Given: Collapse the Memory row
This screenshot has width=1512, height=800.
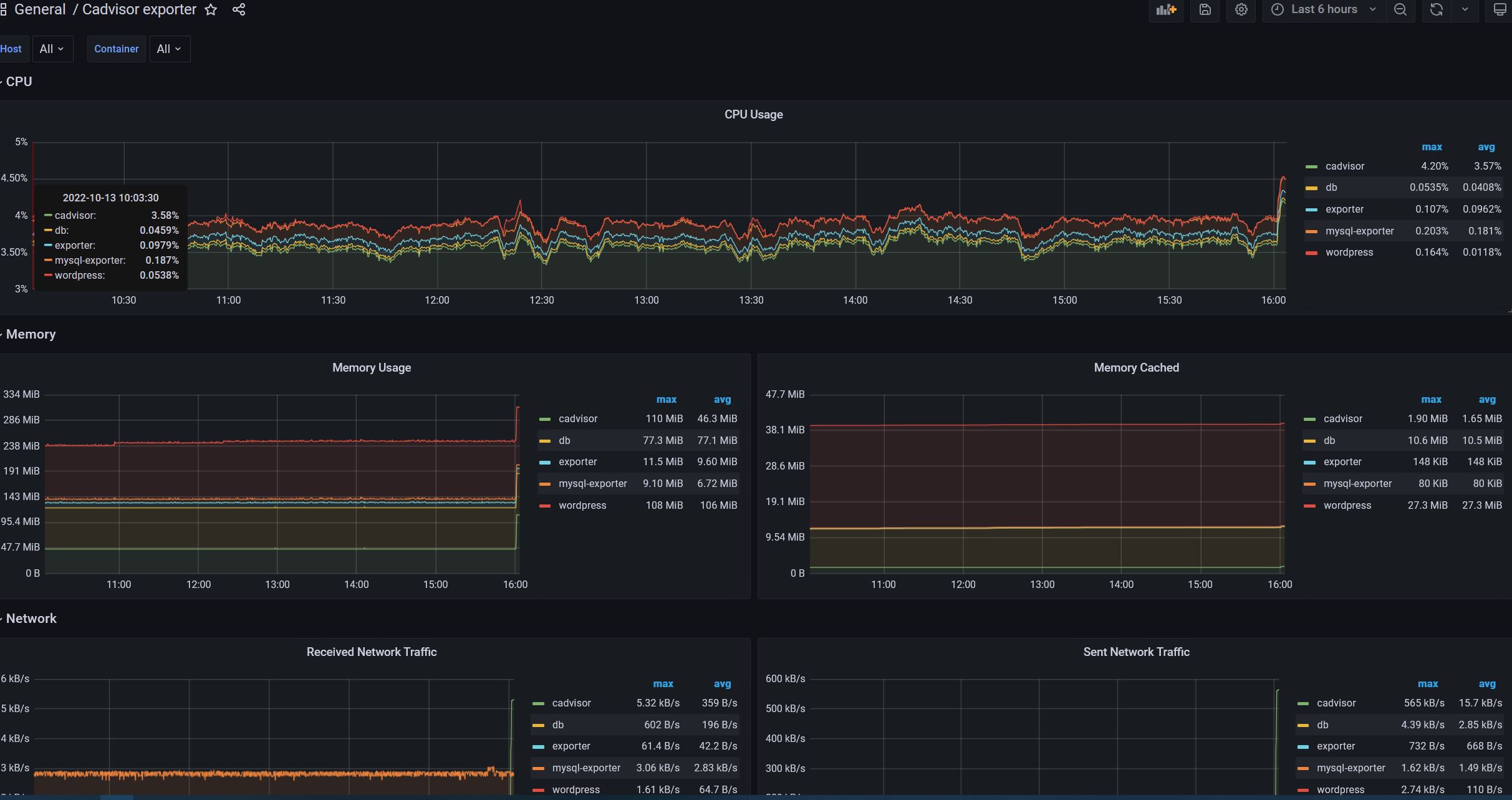Looking at the screenshot, I should point(31,334).
